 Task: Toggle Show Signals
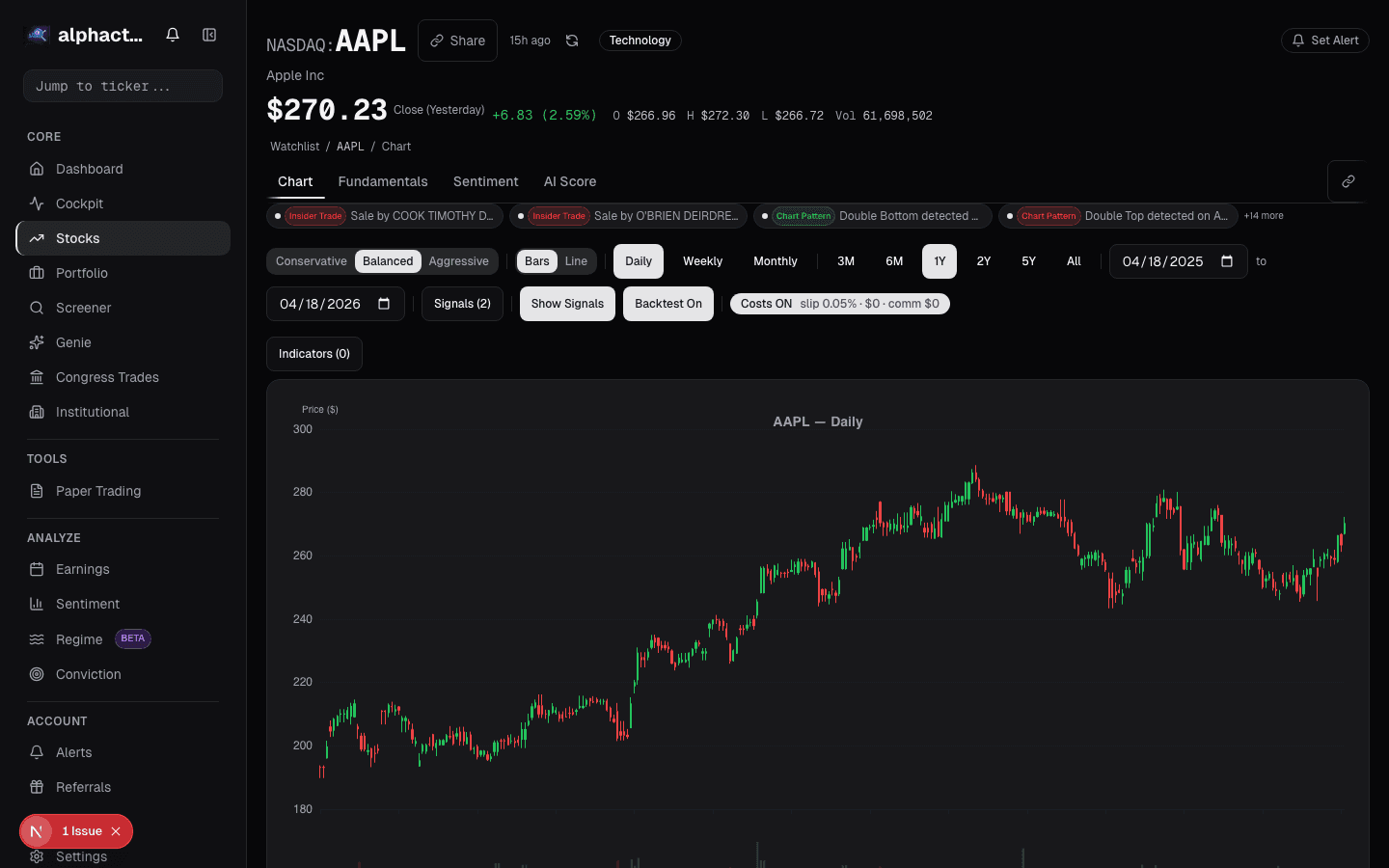click(567, 304)
